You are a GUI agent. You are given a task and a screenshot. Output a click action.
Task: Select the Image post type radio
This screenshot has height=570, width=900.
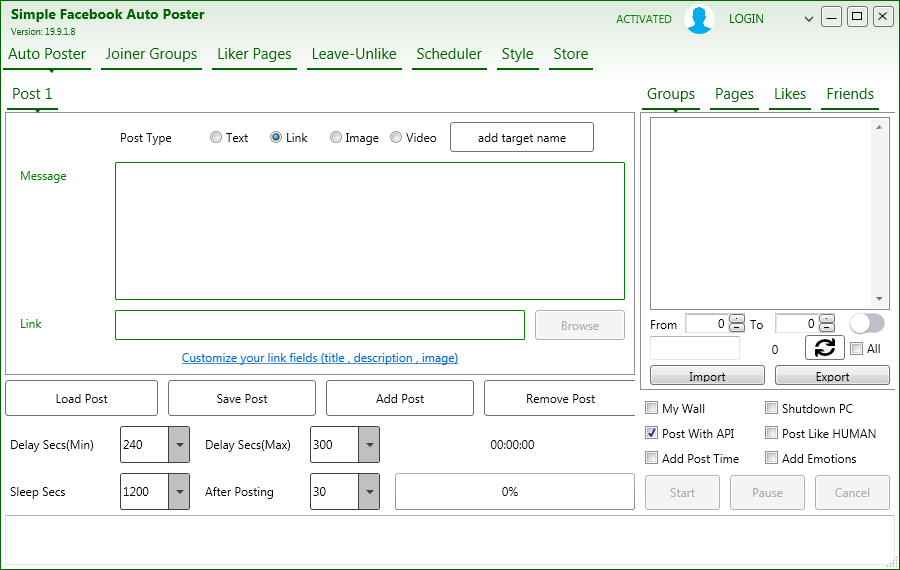(x=336, y=137)
